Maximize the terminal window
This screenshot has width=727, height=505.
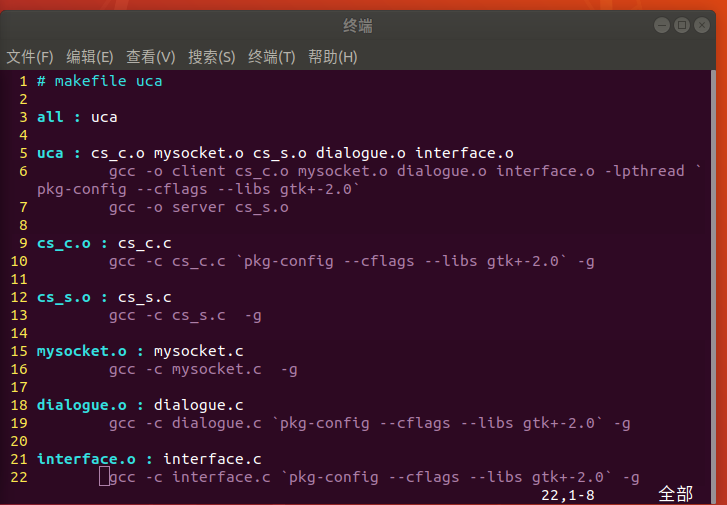(x=682, y=25)
